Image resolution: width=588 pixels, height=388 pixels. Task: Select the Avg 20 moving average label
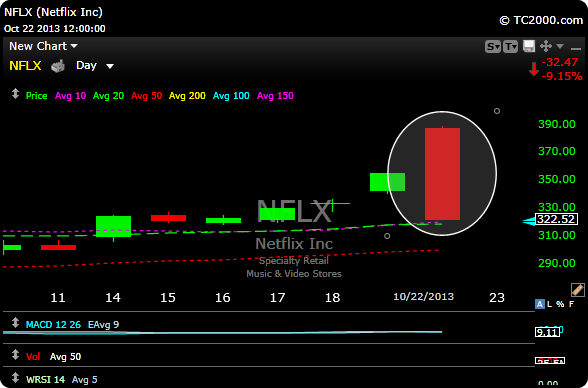[x=108, y=96]
